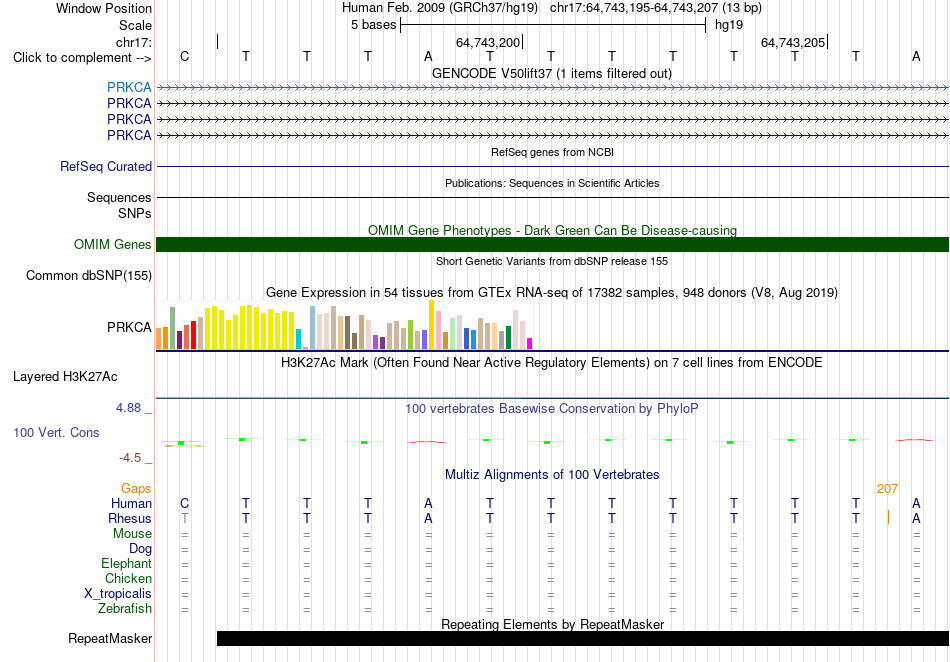Click the Layered H3K27Ac track label
950x662 pixels.
click(x=65, y=377)
